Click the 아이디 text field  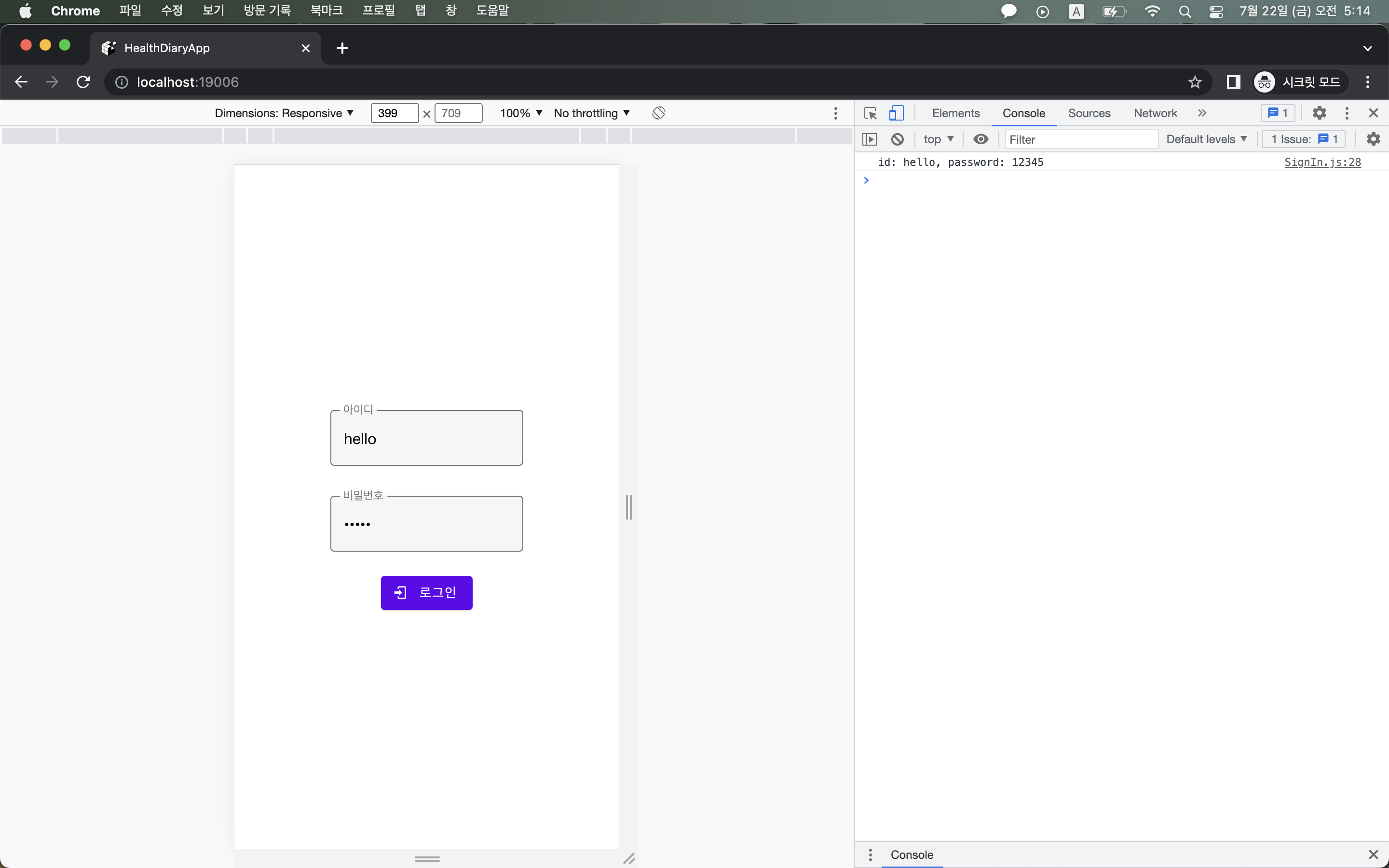(426, 438)
